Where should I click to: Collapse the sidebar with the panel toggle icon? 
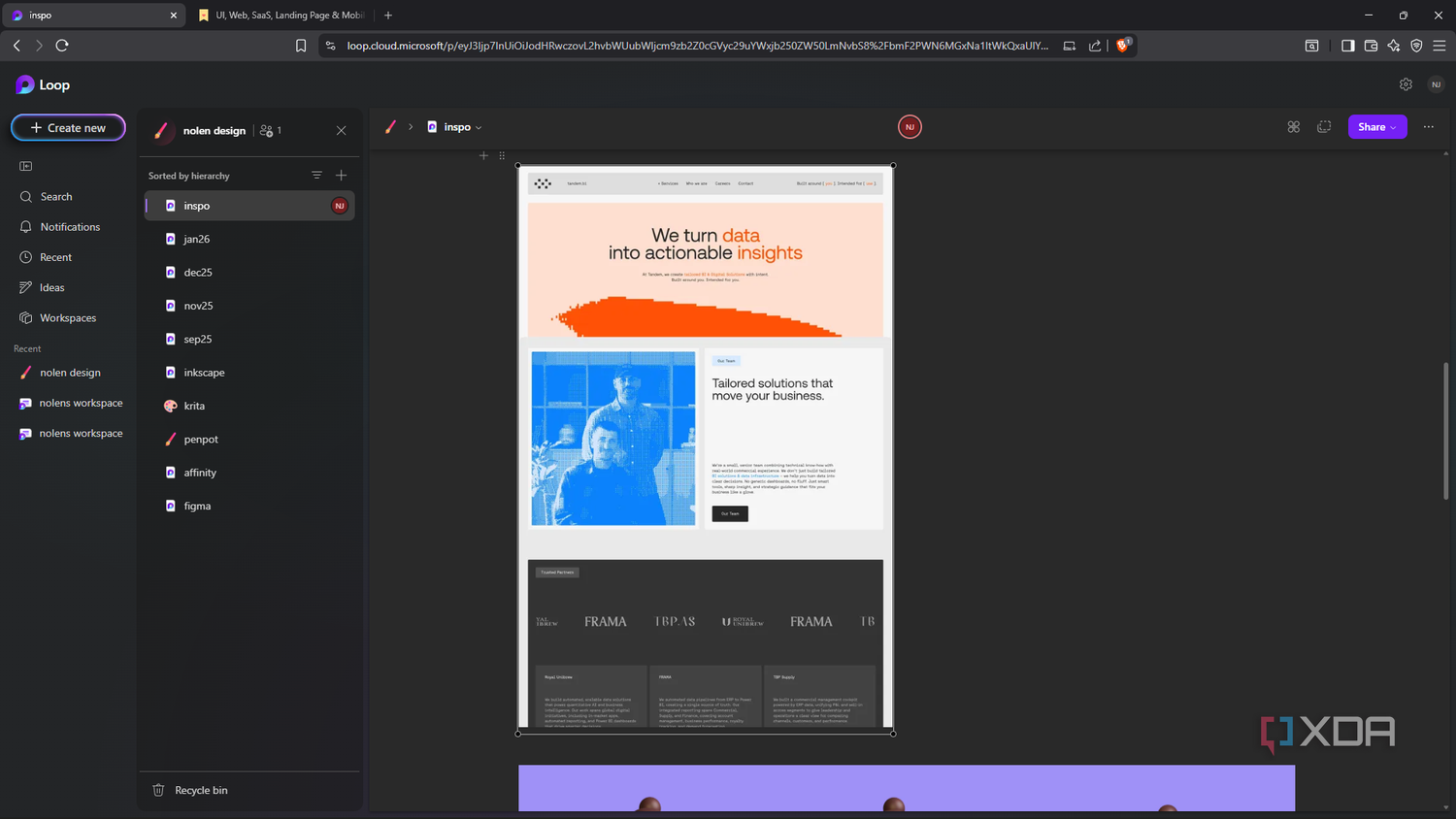tap(26, 166)
